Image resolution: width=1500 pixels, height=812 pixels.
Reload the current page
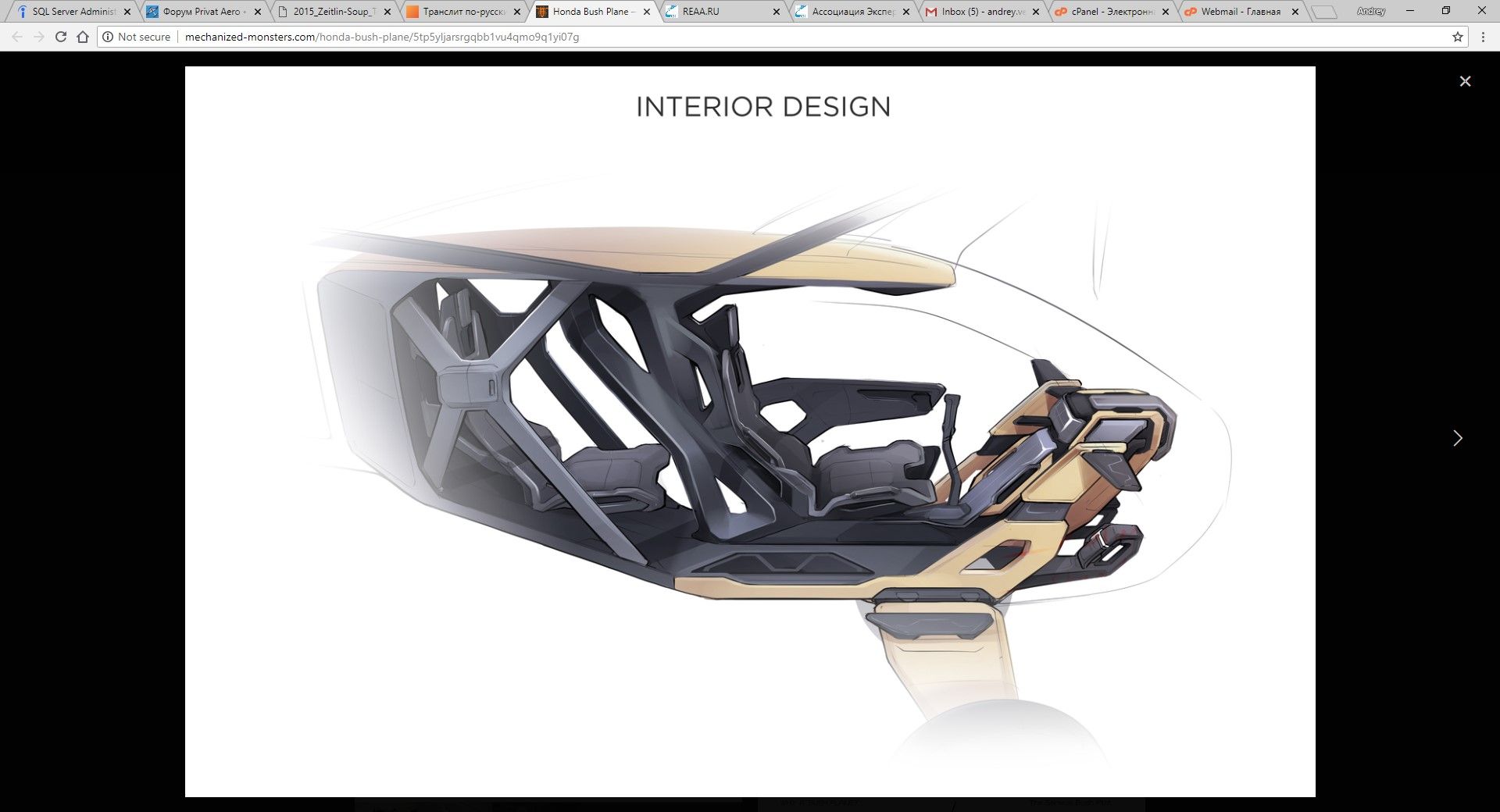(x=61, y=37)
